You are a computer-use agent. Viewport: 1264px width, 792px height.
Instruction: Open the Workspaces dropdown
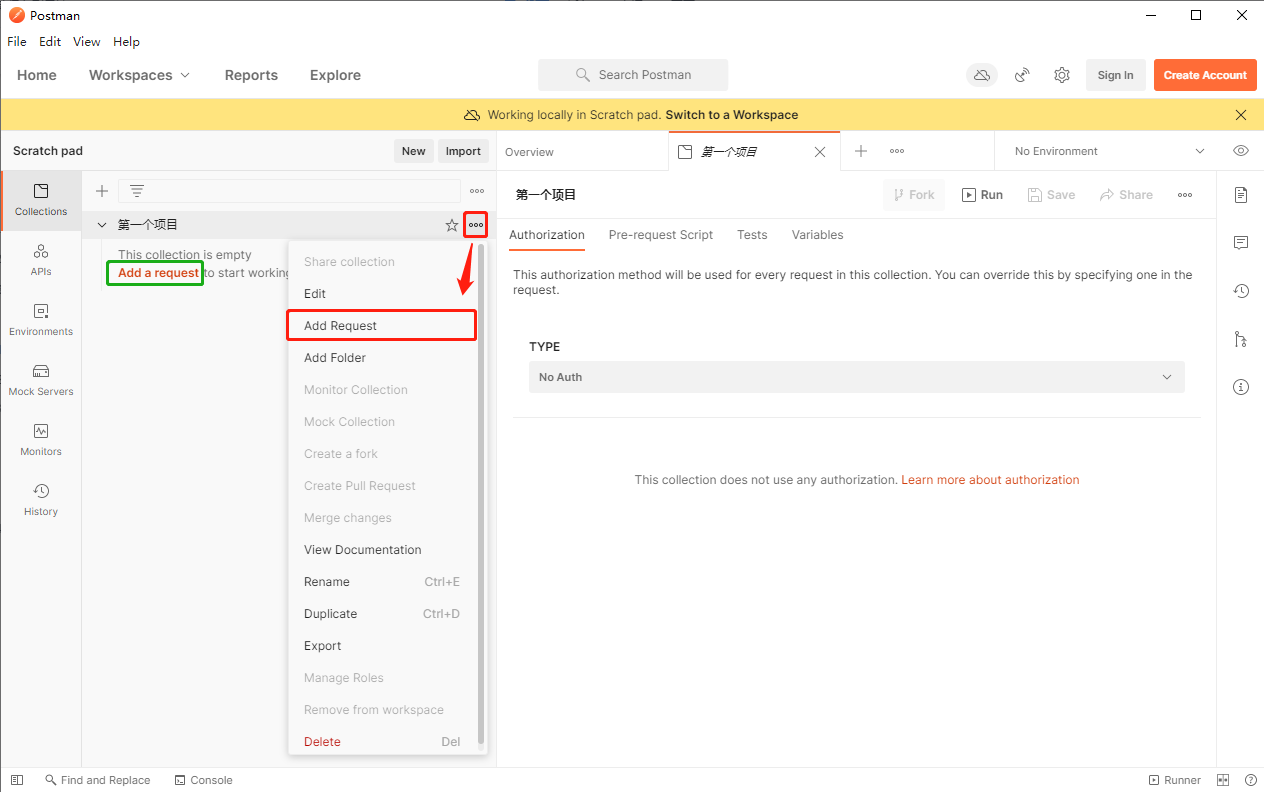[140, 75]
